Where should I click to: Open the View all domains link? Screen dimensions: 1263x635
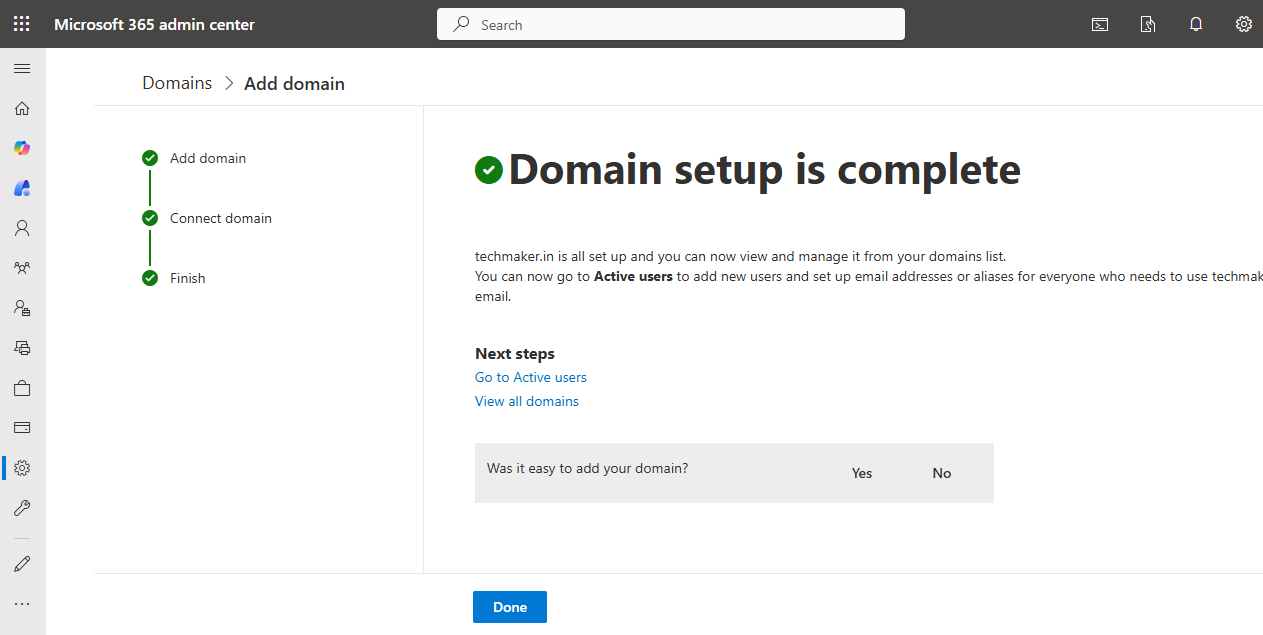(x=526, y=401)
